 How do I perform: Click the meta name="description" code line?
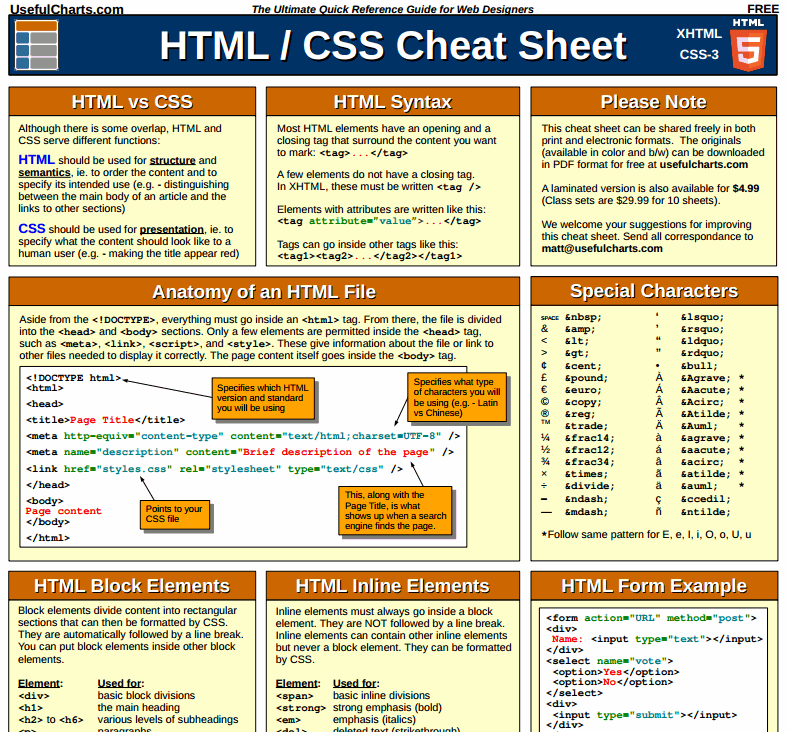(x=240, y=452)
